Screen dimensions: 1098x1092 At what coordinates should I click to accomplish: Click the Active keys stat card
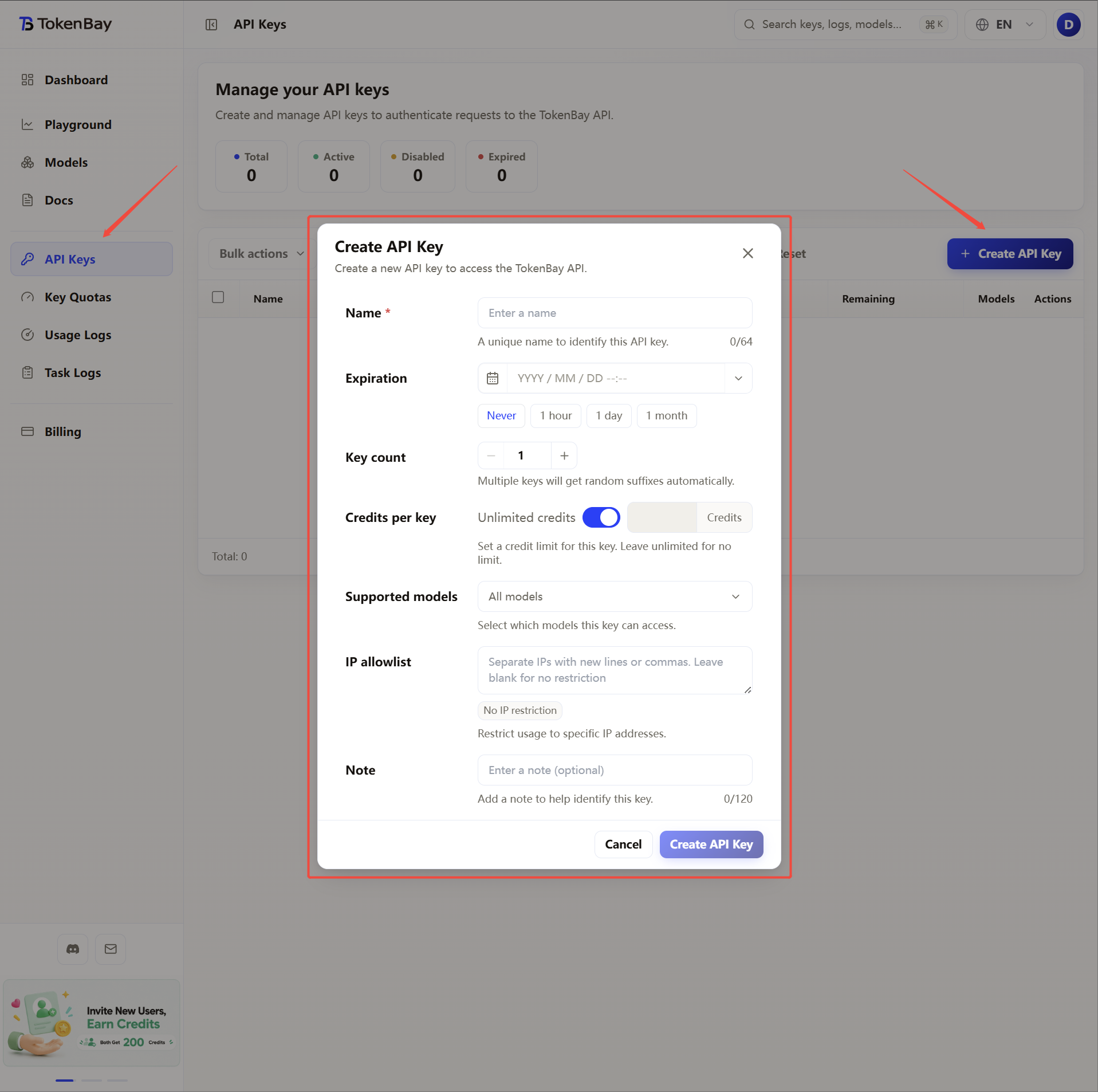333,166
